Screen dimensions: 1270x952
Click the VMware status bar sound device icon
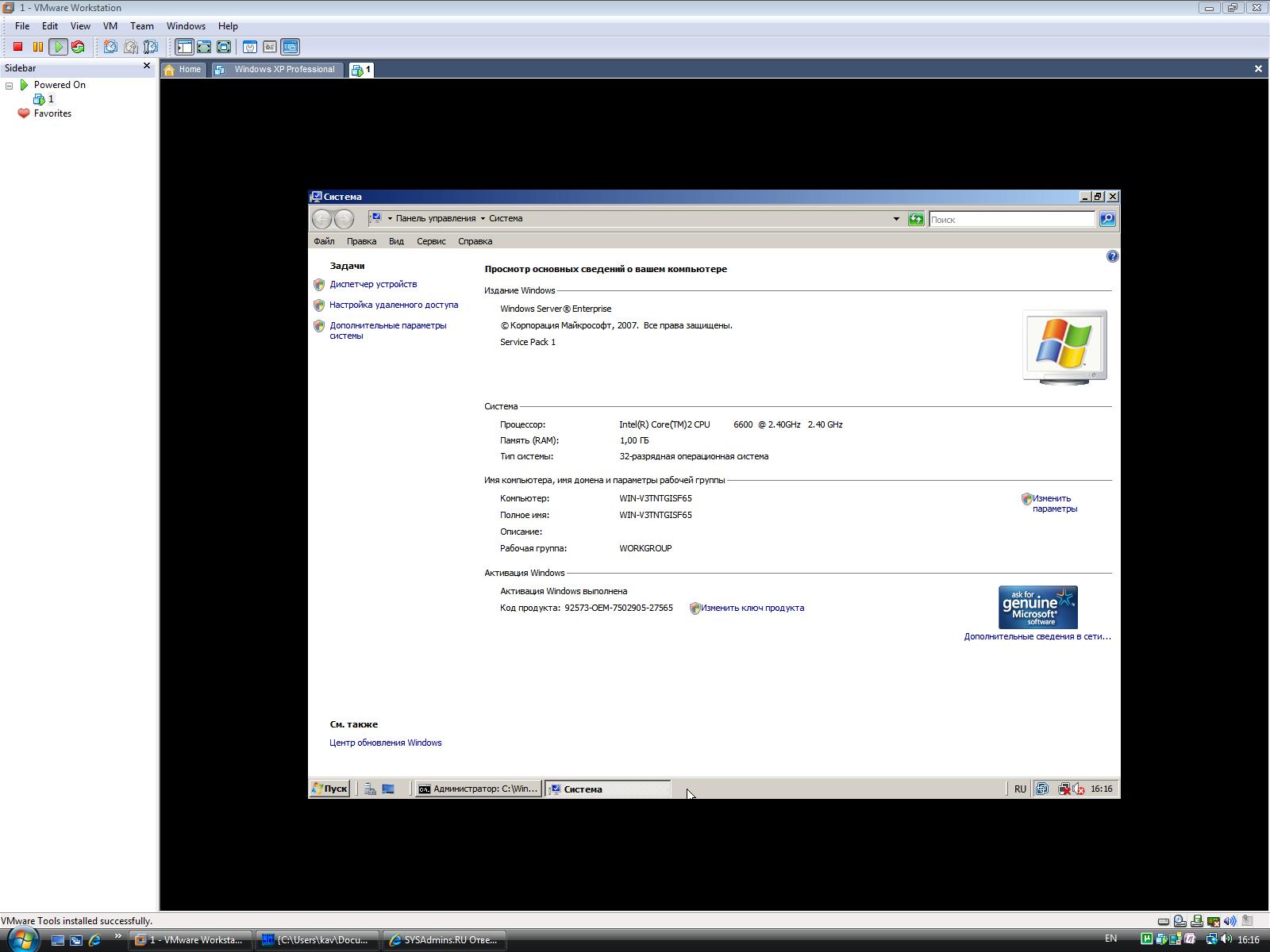coord(1230,921)
